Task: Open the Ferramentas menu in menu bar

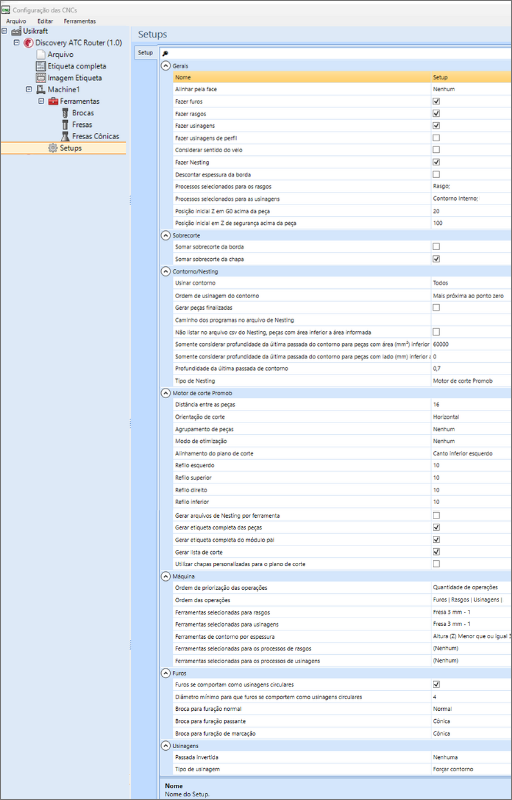Action: [x=80, y=21]
